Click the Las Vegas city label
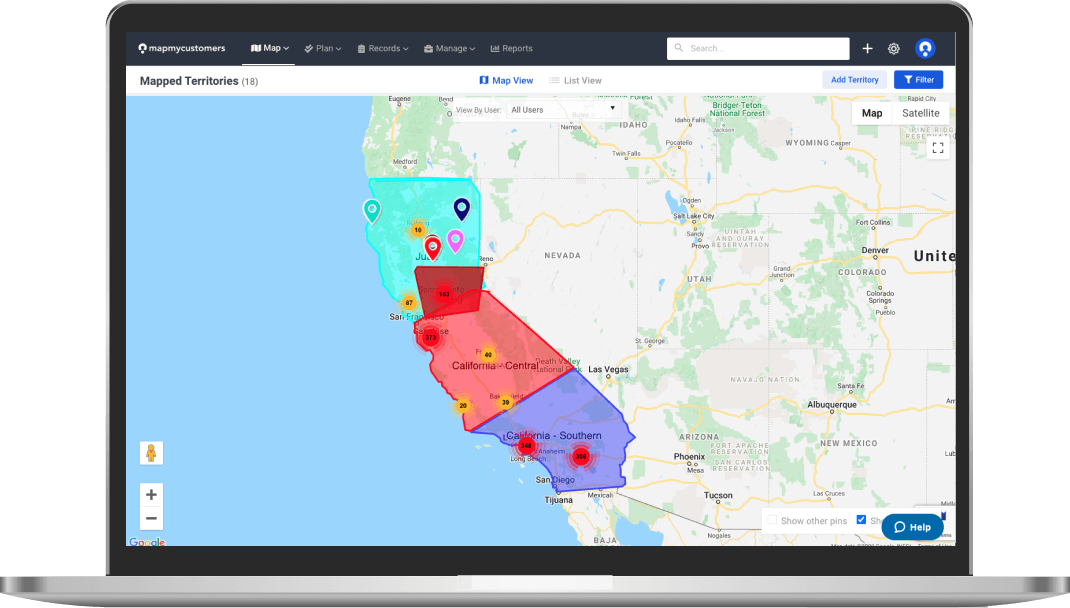 [x=608, y=369]
